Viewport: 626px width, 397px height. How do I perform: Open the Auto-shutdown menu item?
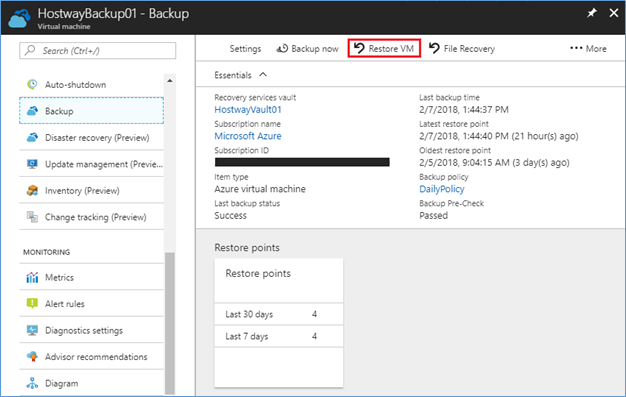91,84
